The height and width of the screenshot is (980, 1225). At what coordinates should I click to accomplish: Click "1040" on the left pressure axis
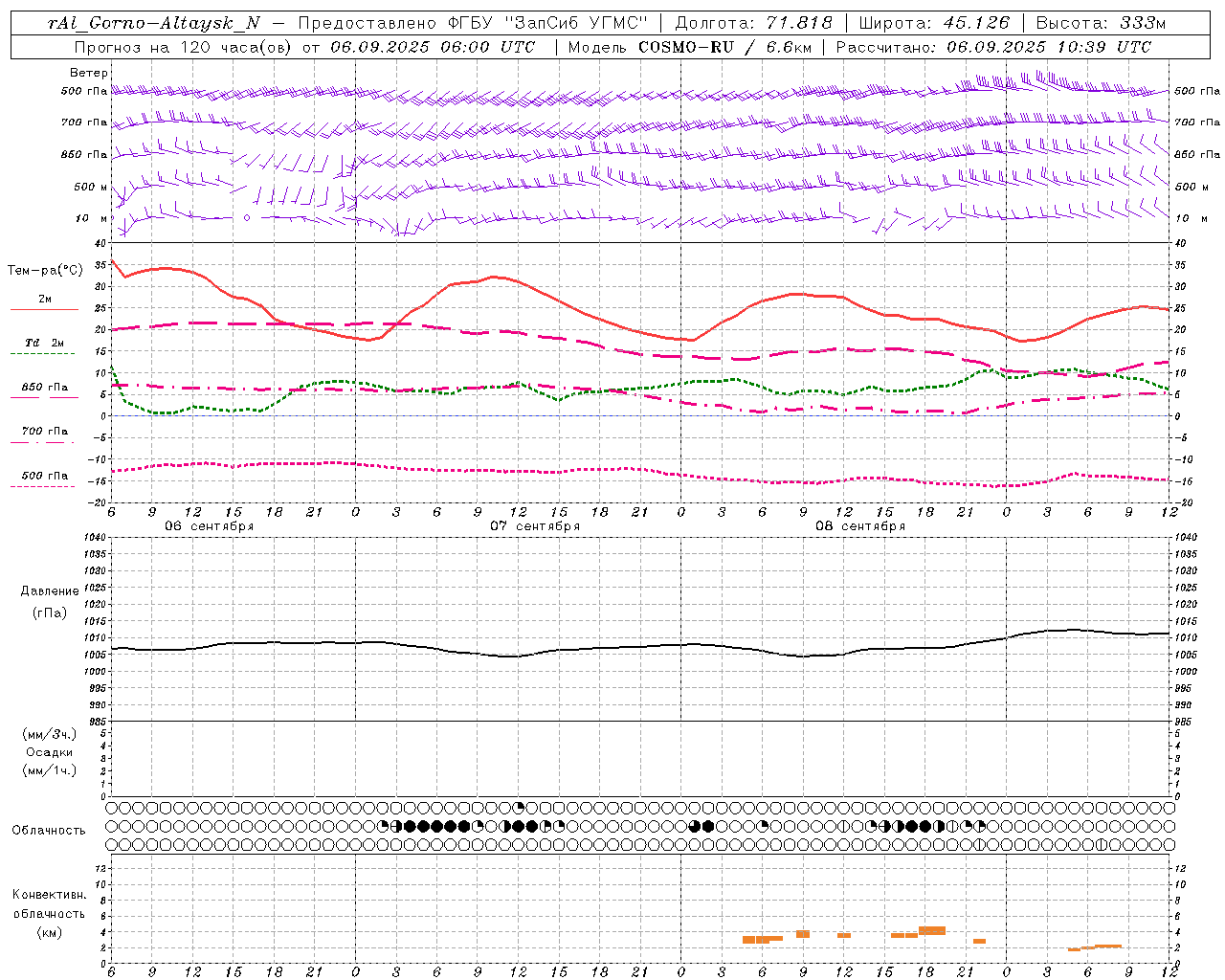pos(95,538)
